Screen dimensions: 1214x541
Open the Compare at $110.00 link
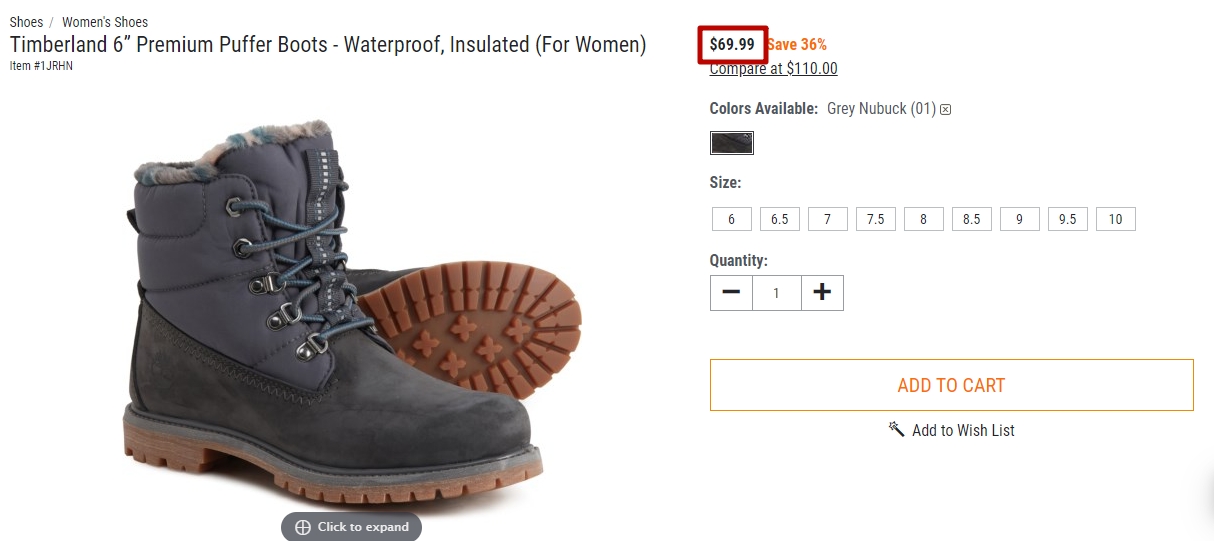tap(774, 69)
